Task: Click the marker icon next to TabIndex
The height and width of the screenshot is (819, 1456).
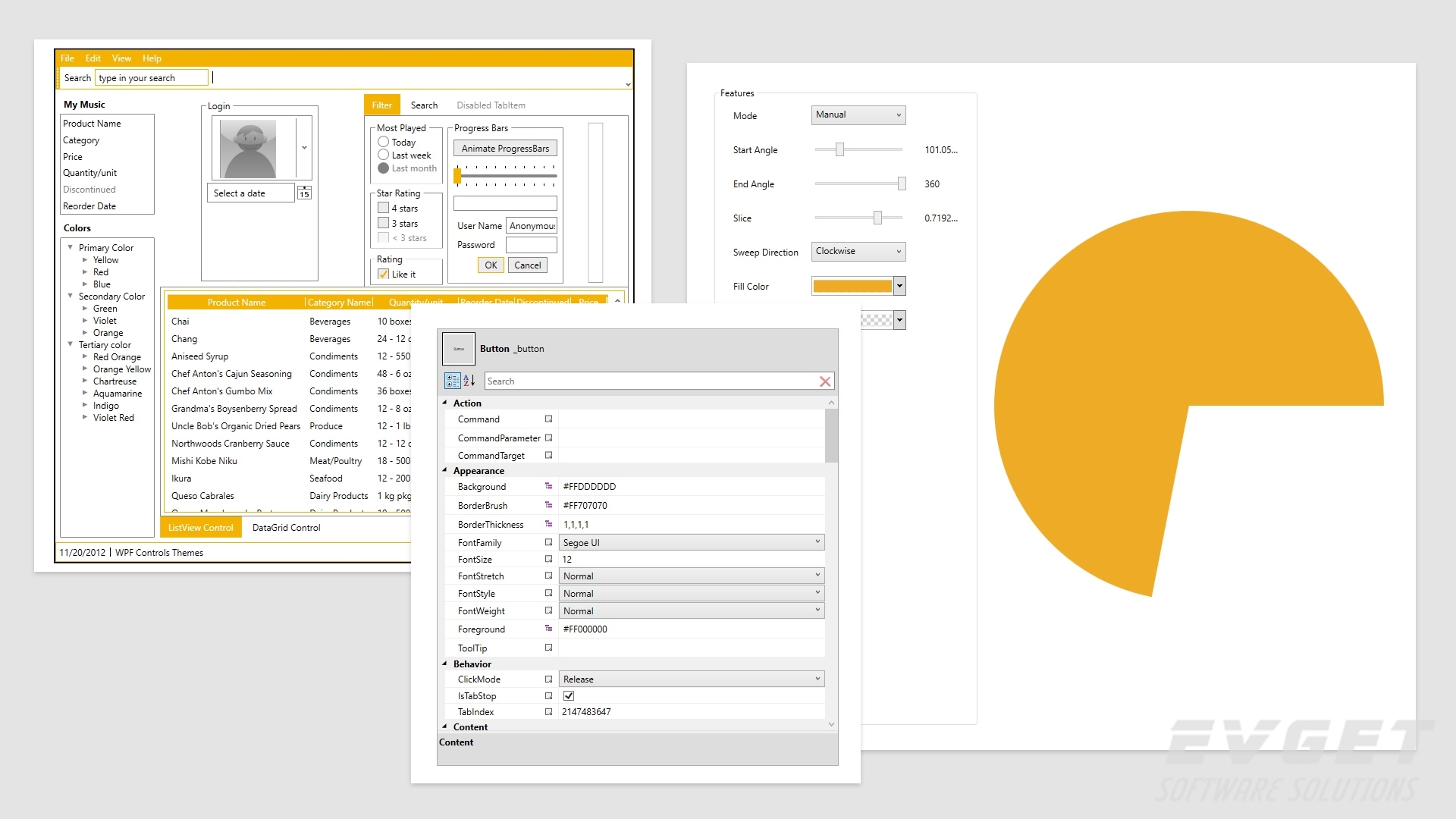Action: point(548,711)
